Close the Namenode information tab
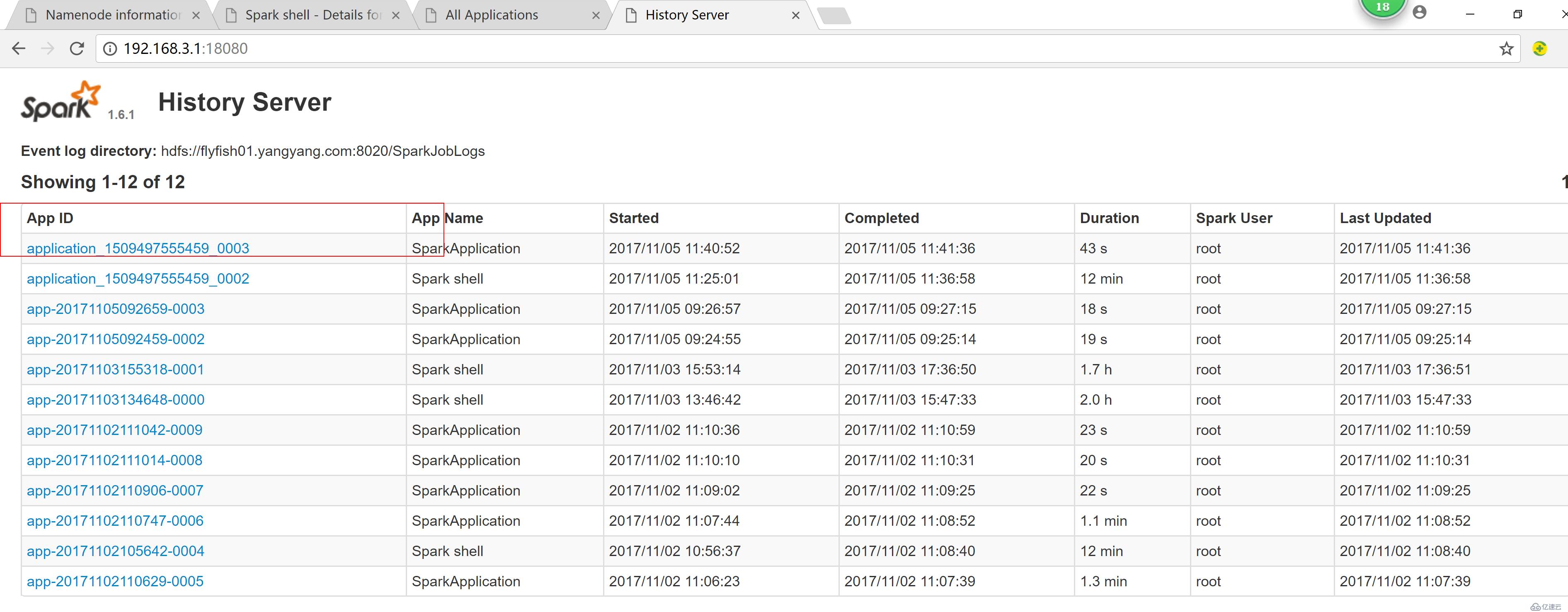1568x612 pixels. coord(196,15)
